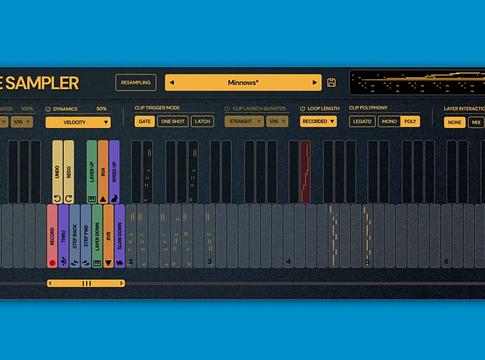Click the yellow REDO key
Viewport: 485px width, 360px height.
pos(69,172)
